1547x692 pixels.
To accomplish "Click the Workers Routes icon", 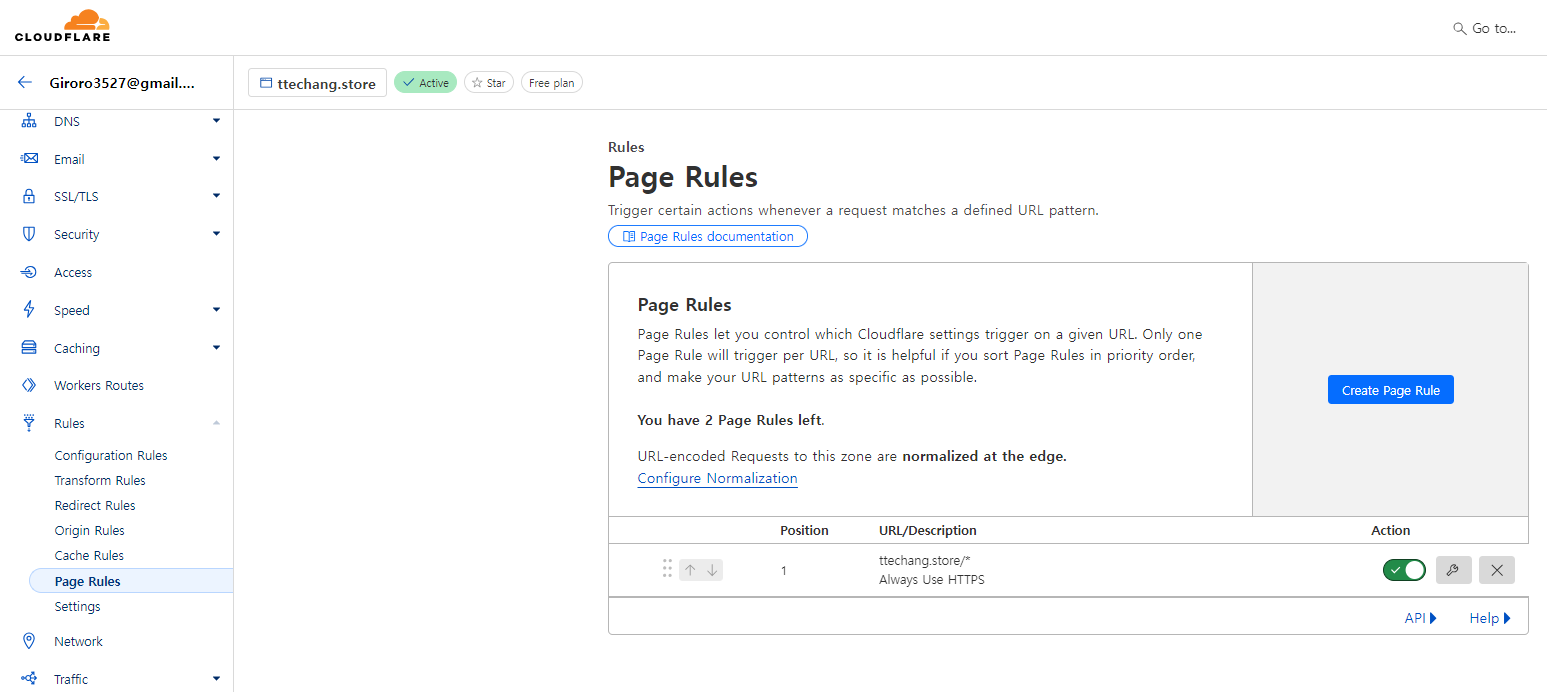I will pyautogui.click(x=29, y=385).
